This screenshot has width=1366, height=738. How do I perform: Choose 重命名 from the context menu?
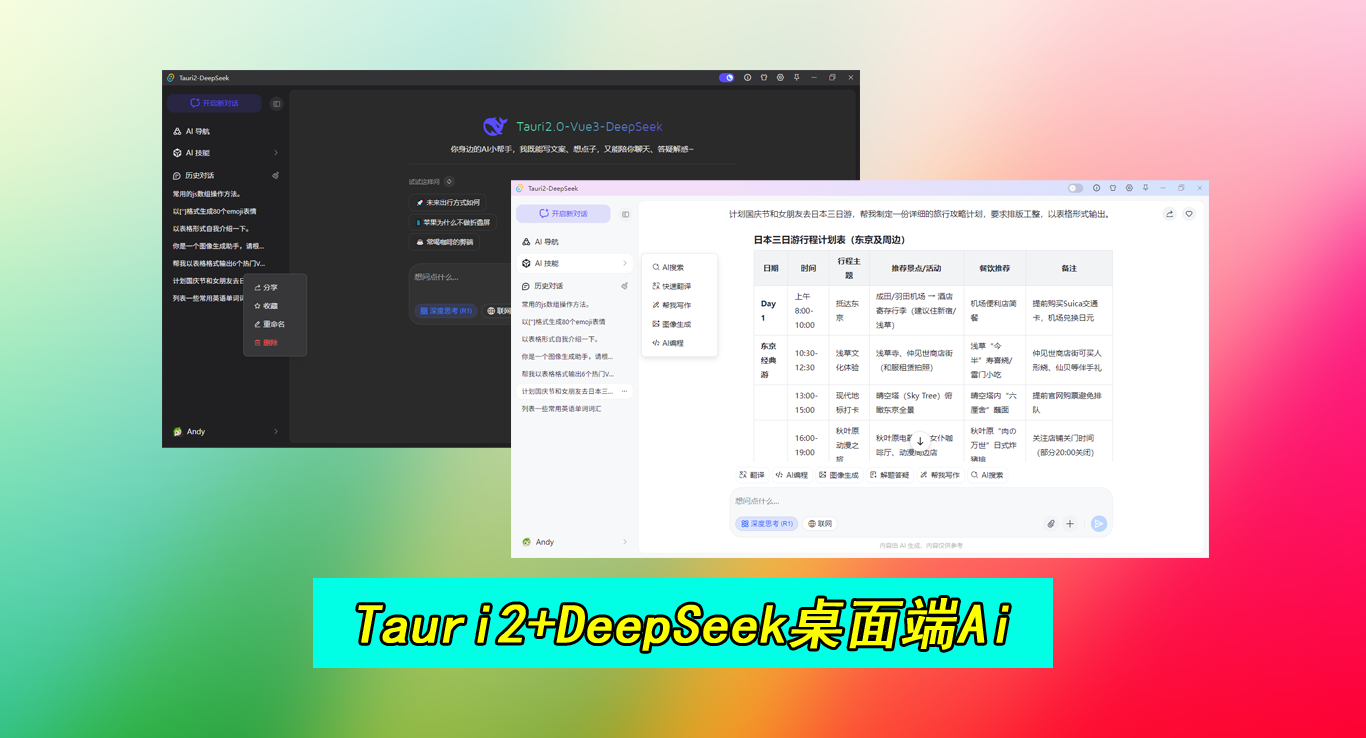[275, 324]
